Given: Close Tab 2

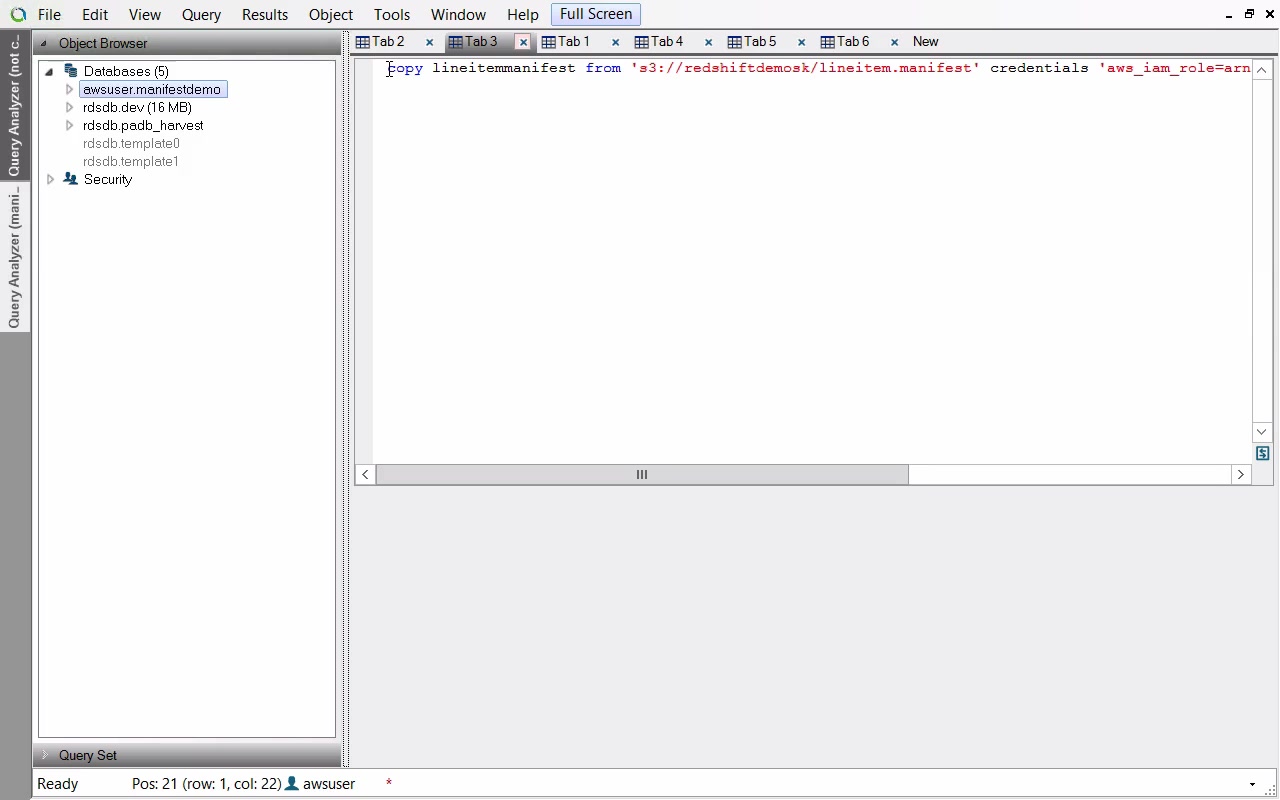Looking at the screenshot, I should pos(429,42).
